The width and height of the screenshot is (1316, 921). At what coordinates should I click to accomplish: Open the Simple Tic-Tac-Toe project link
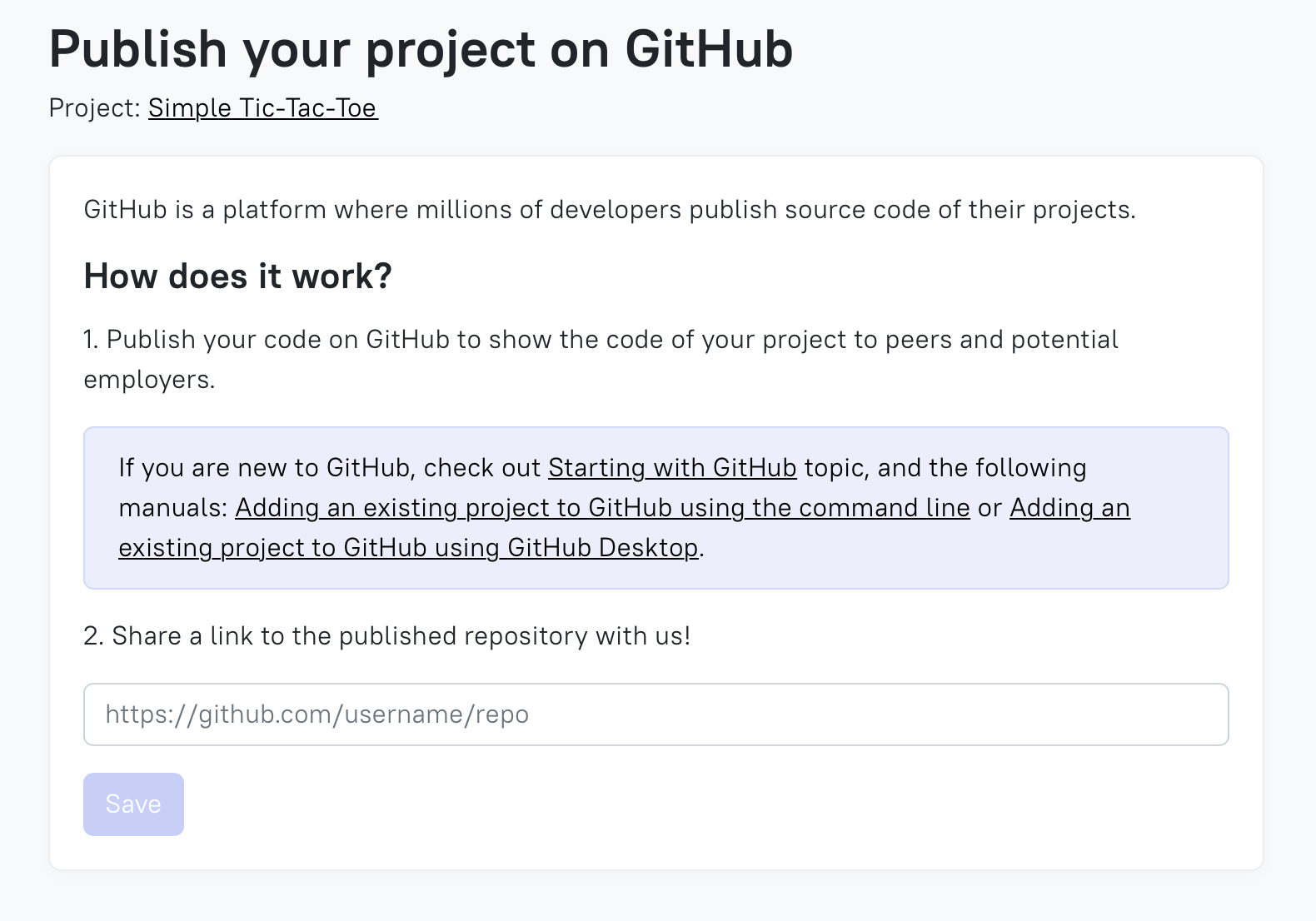click(x=263, y=108)
